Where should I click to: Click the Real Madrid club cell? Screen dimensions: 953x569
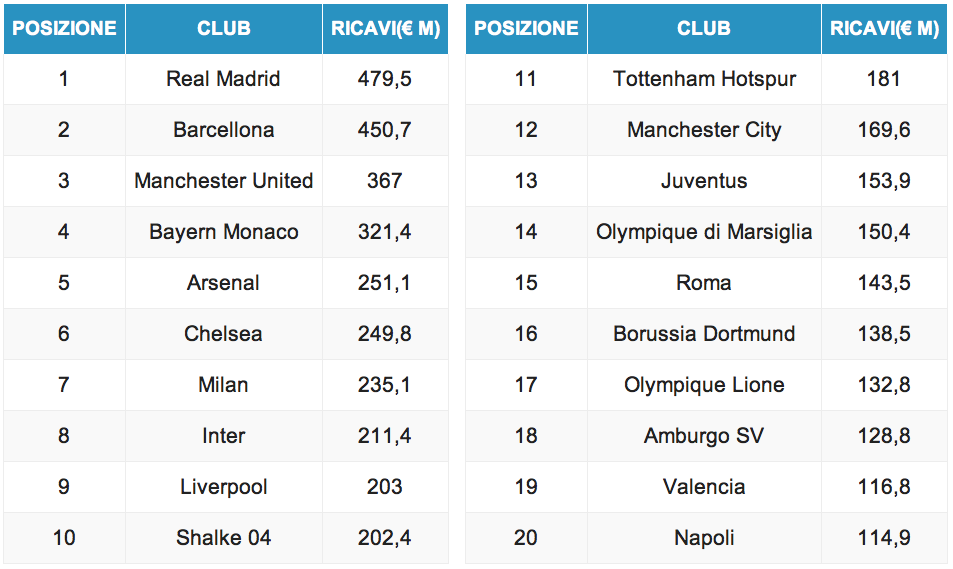point(223,79)
